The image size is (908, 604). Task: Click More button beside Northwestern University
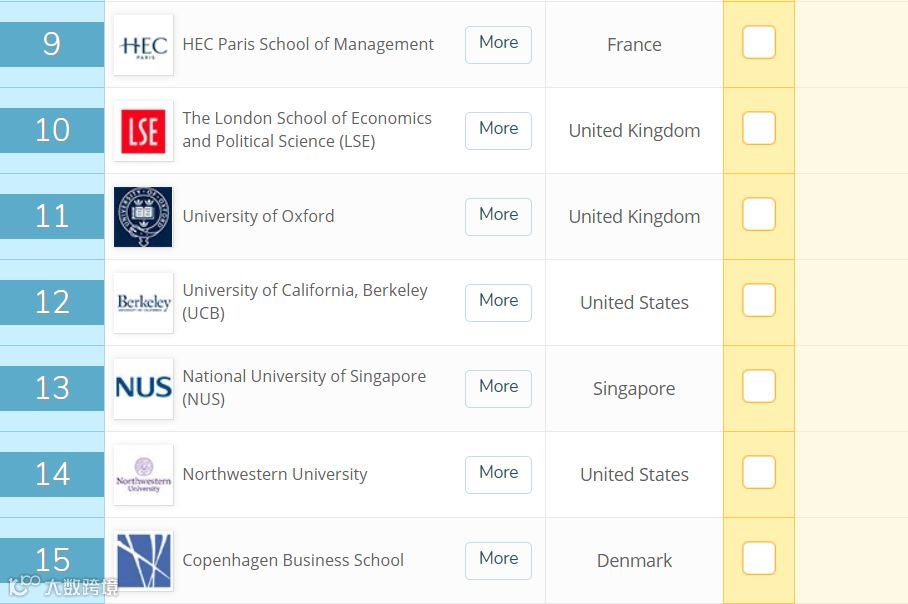pos(498,475)
